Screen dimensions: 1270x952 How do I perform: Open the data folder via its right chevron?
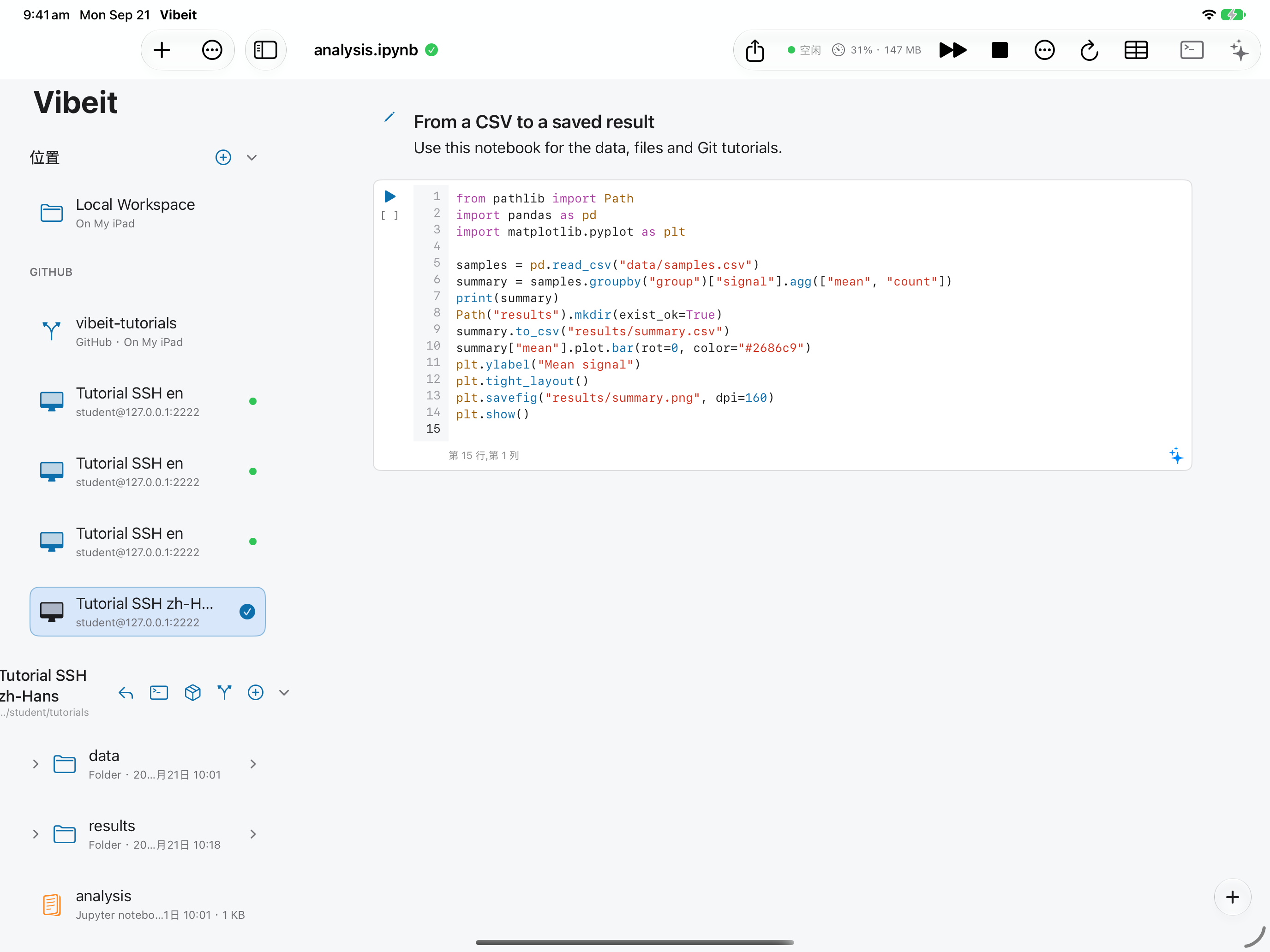click(253, 764)
